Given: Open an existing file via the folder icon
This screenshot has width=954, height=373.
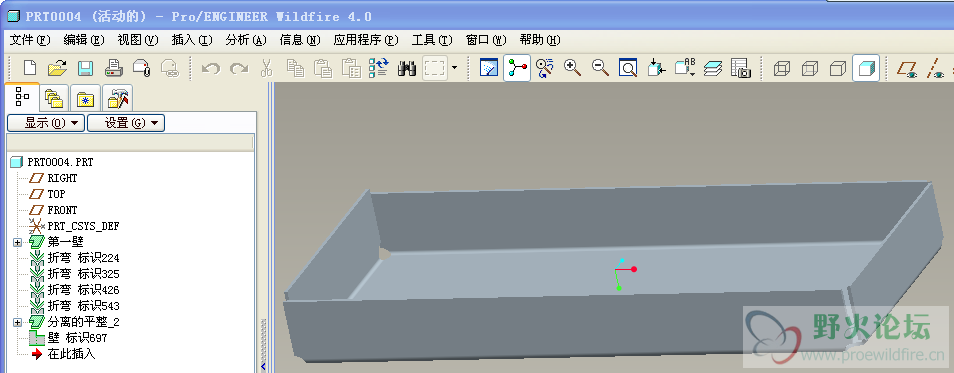Looking at the screenshot, I should (57, 68).
